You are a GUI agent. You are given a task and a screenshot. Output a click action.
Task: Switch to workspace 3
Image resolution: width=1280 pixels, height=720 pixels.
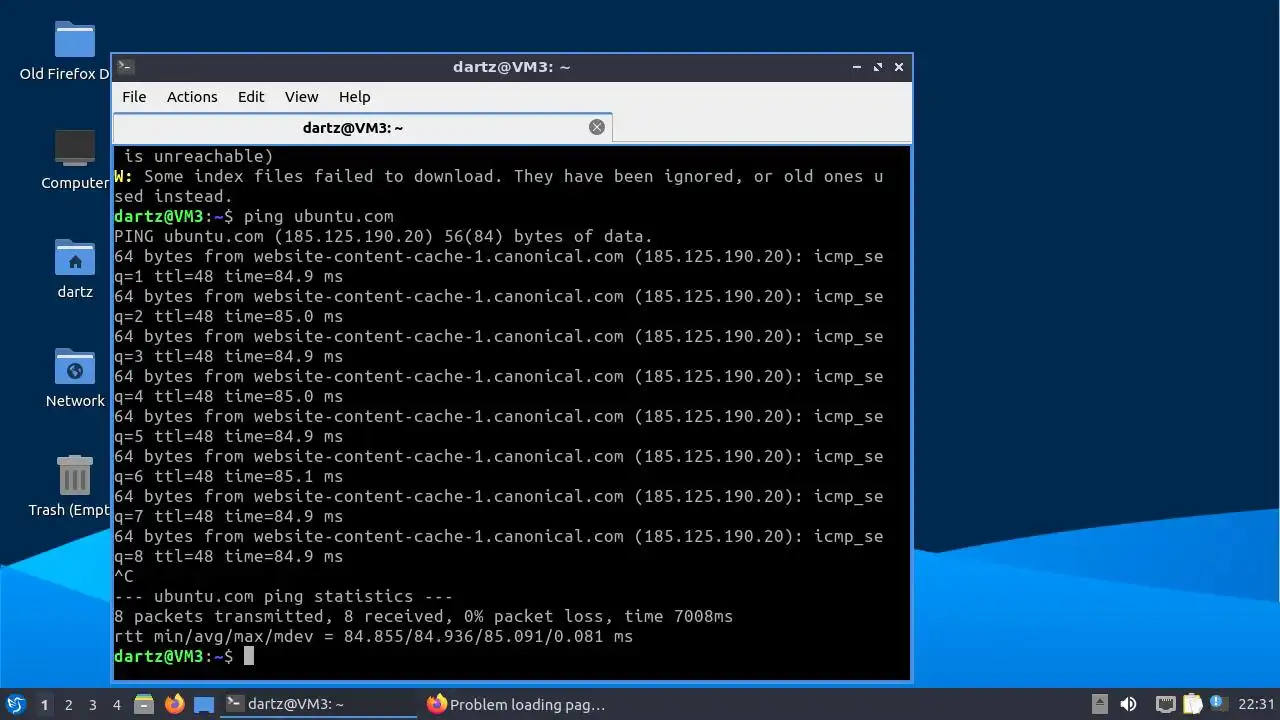click(93, 705)
